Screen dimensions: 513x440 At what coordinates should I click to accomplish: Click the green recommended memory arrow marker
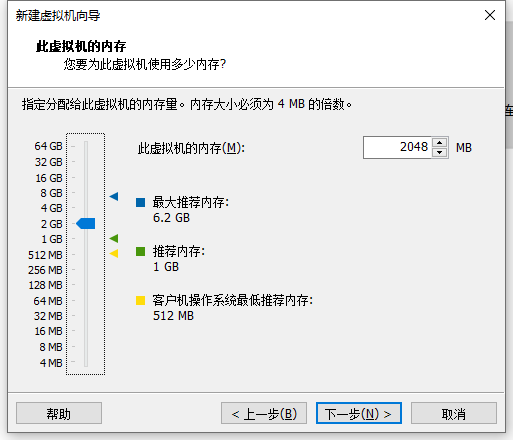click(114, 238)
